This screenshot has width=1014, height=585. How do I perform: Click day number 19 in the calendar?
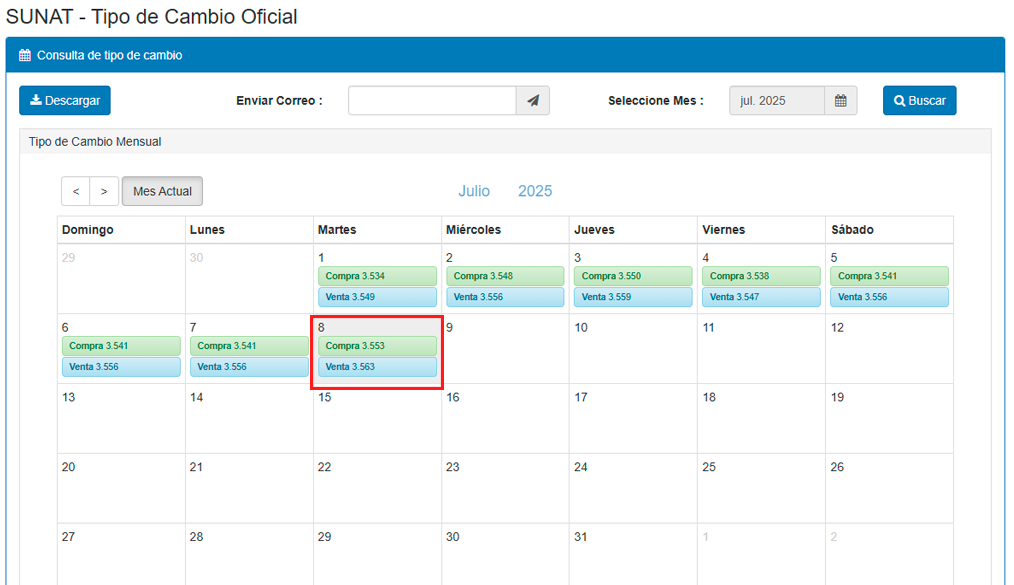837,398
